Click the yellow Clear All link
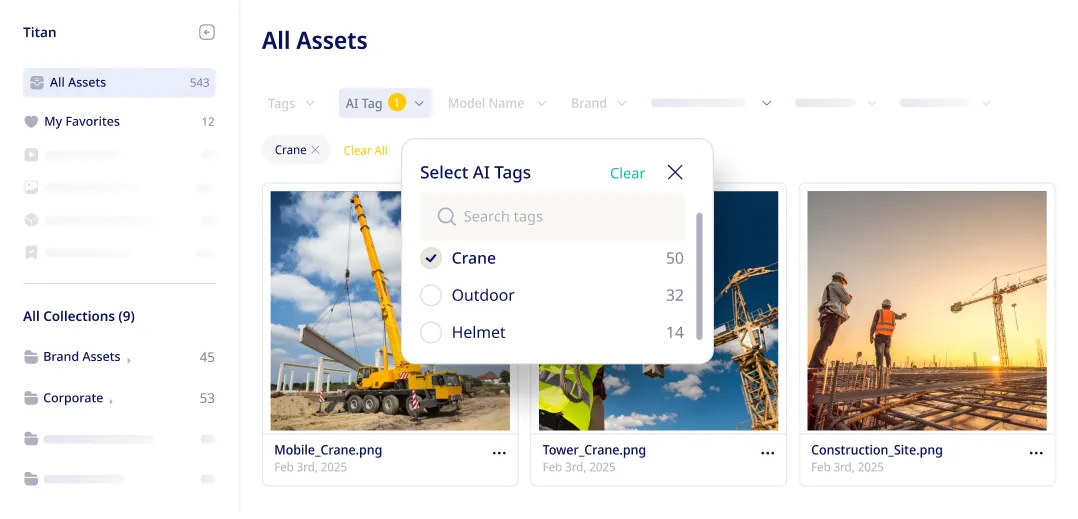 366,151
